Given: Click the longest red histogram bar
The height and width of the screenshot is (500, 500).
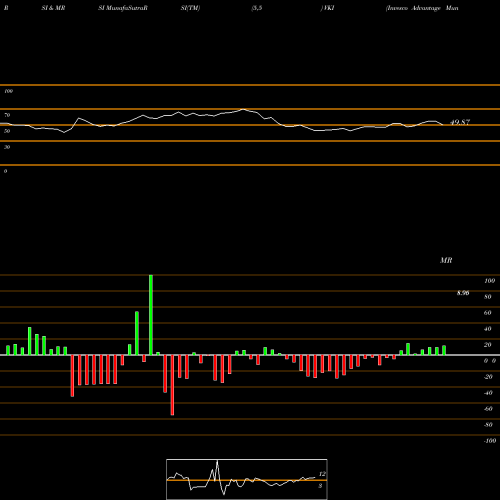Looking at the screenshot, I should (172, 385).
